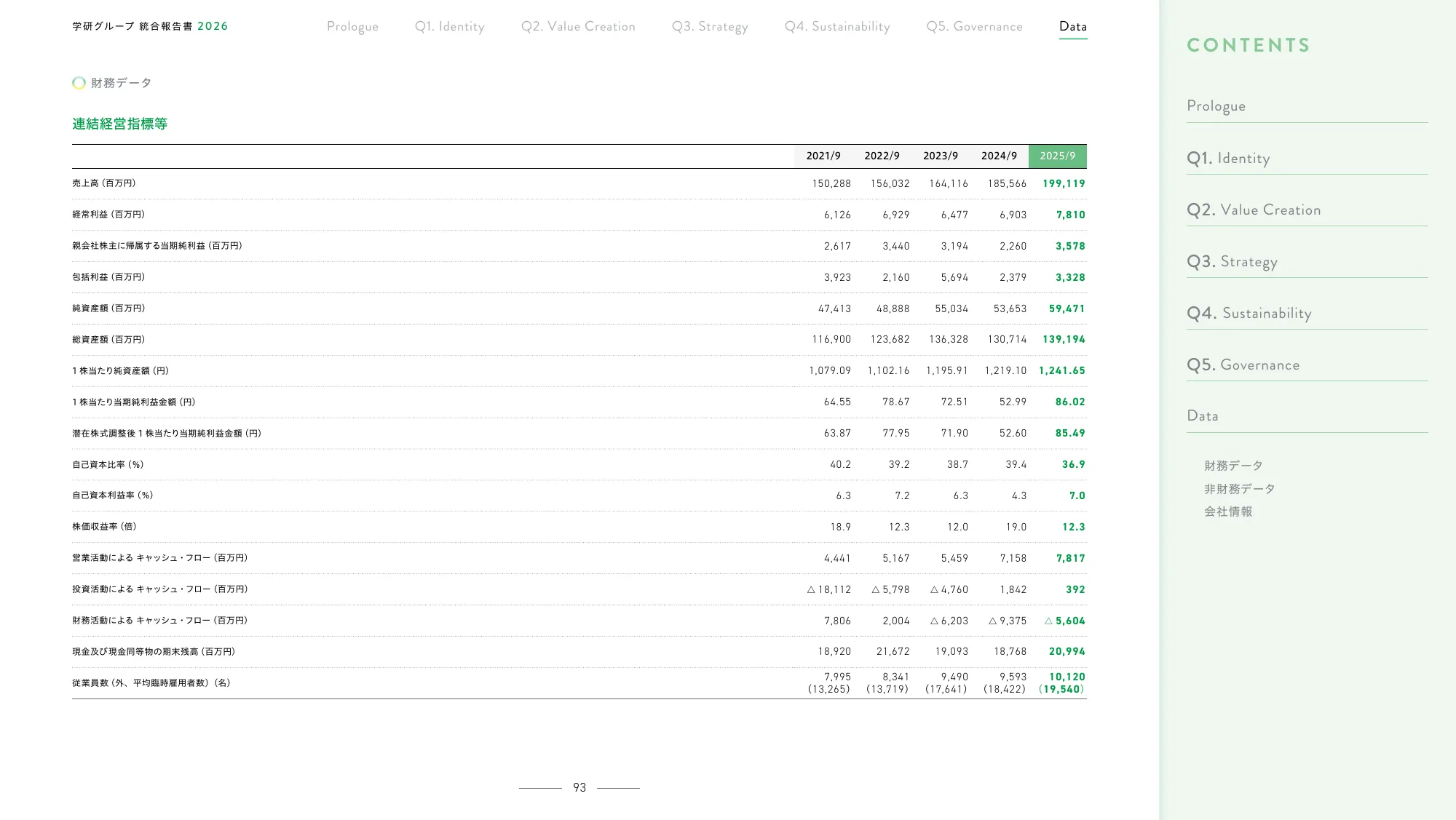Click the 1株当たり純資産額 (円) row label
This screenshot has height=820, width=1456.
pos(121,371)
